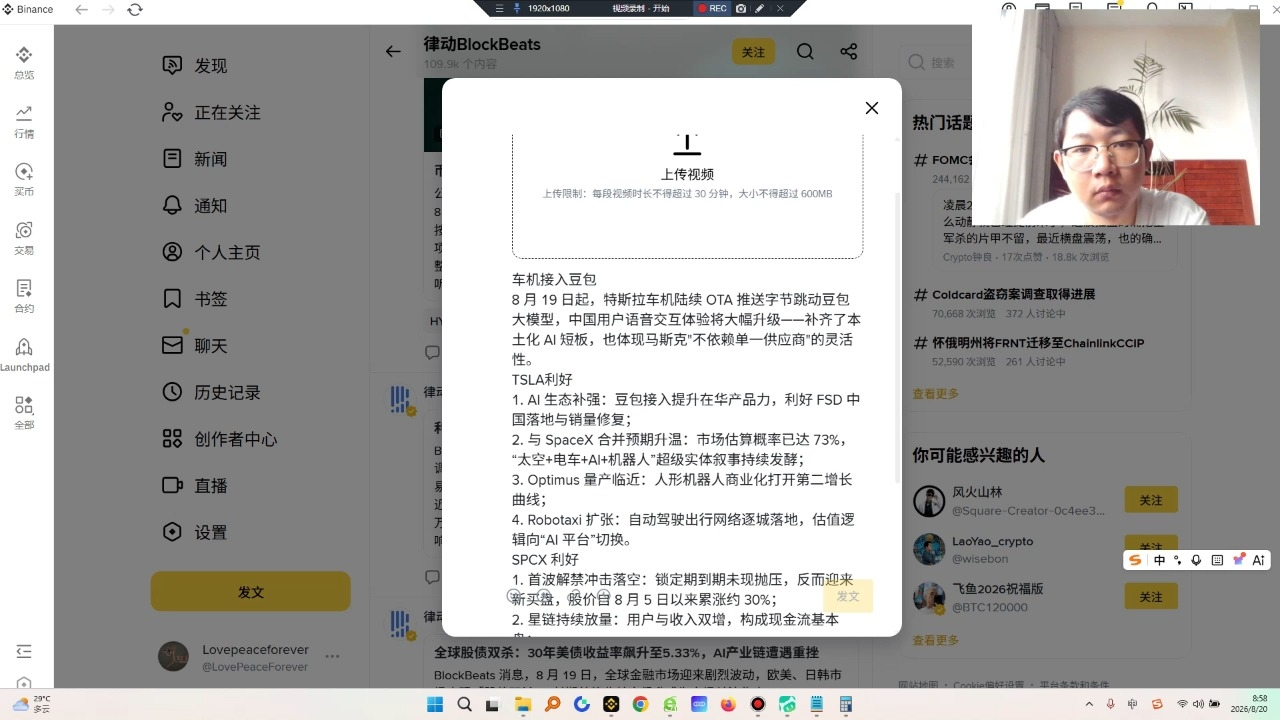The height and width of the screenshot is (720, 1280).
Task: Open Sogou IME AI assistant
Action: click(1259, 561)
